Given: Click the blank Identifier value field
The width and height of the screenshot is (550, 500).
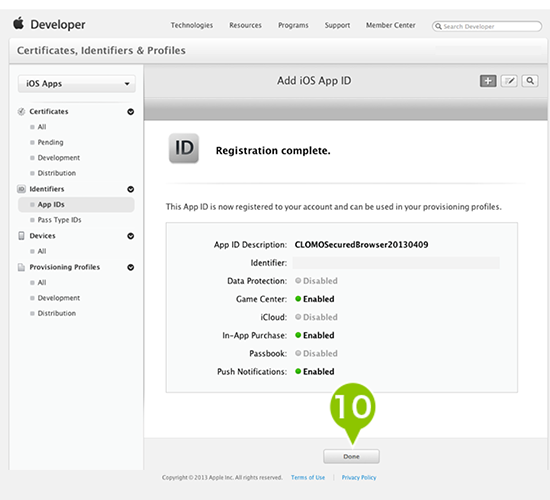Looking at the screenshot, I should click(x=396, y=263).
